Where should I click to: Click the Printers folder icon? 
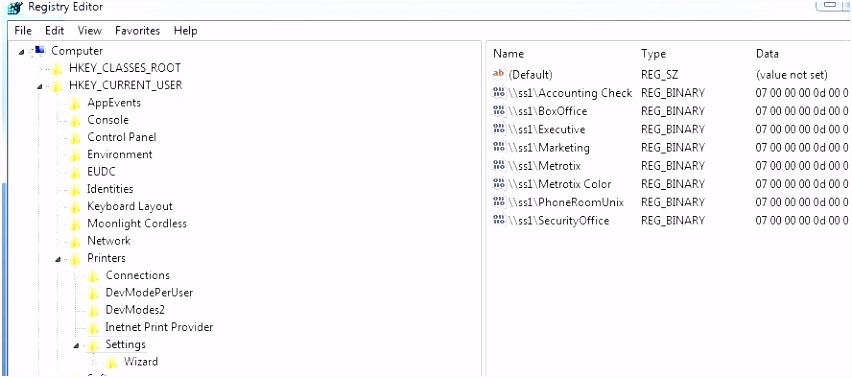[76, 259]
